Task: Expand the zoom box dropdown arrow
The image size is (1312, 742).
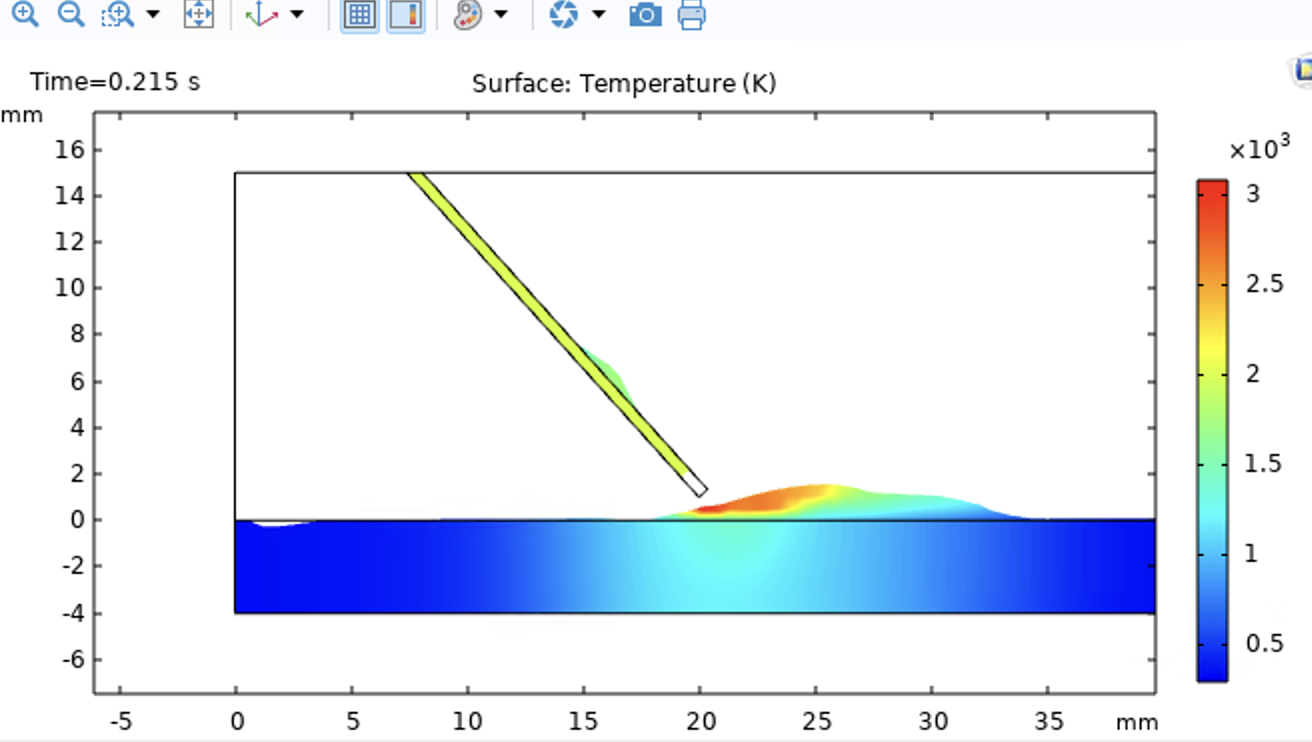Action: [152, 14]
